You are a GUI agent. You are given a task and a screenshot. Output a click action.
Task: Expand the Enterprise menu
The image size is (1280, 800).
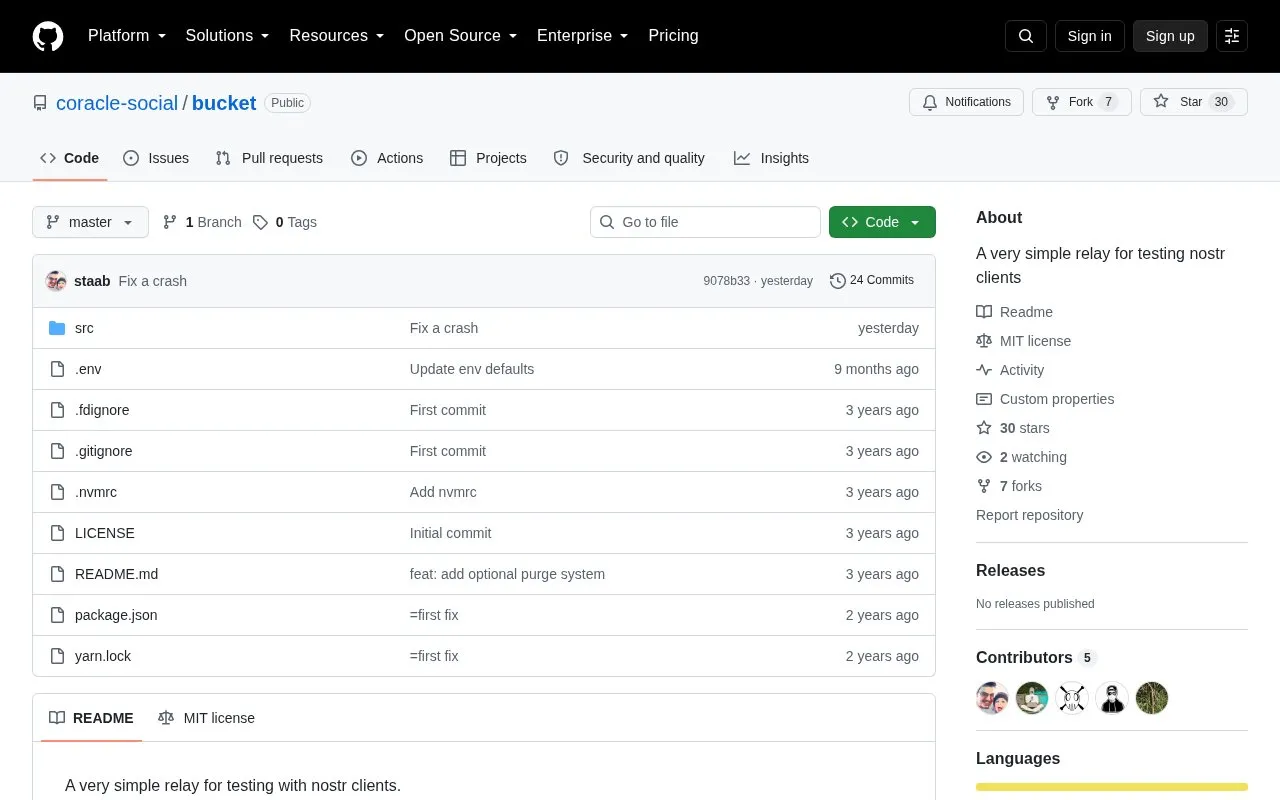582,36
